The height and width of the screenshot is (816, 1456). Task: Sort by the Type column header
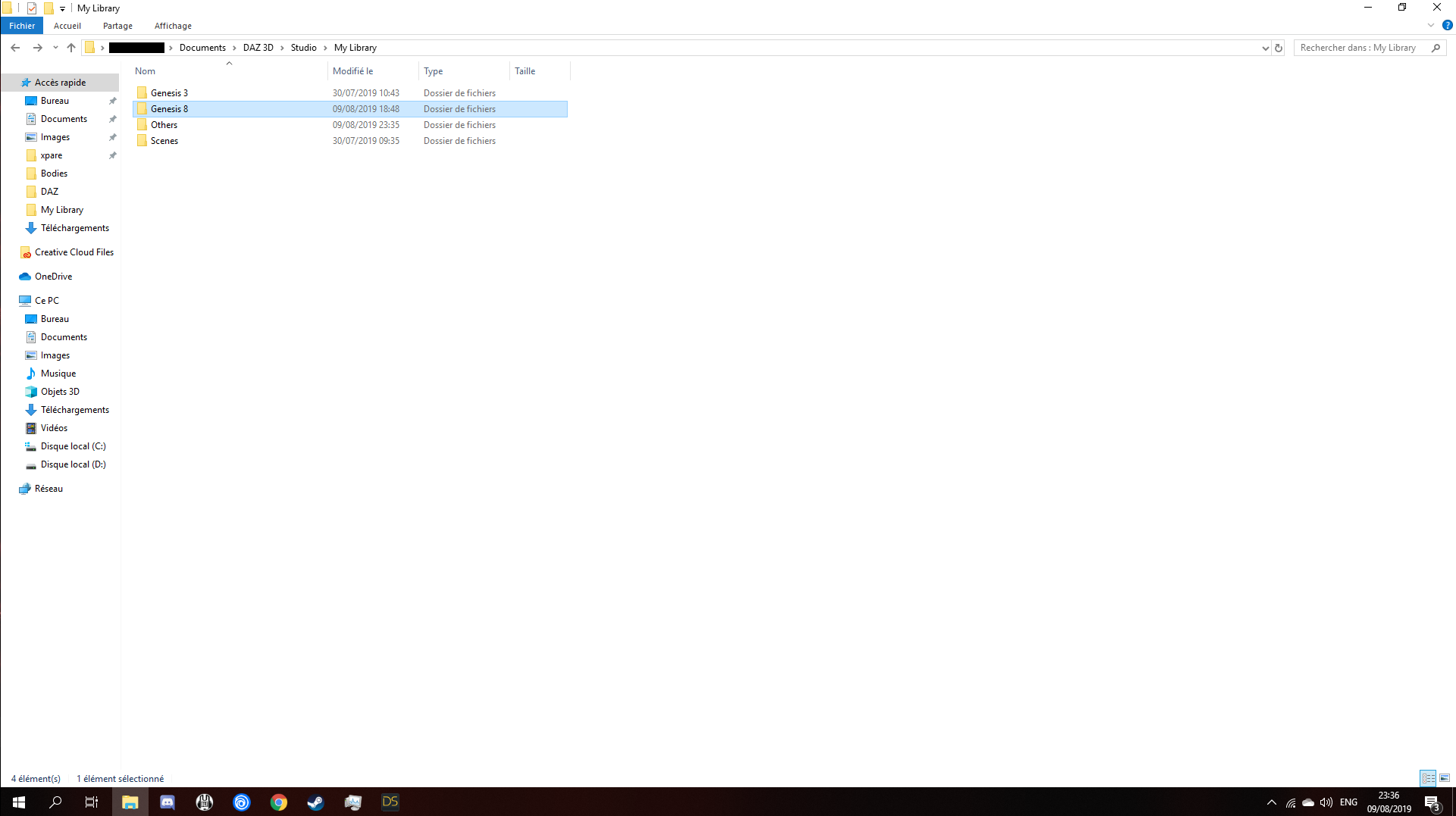pyautogui.click(x=464, y=71)
